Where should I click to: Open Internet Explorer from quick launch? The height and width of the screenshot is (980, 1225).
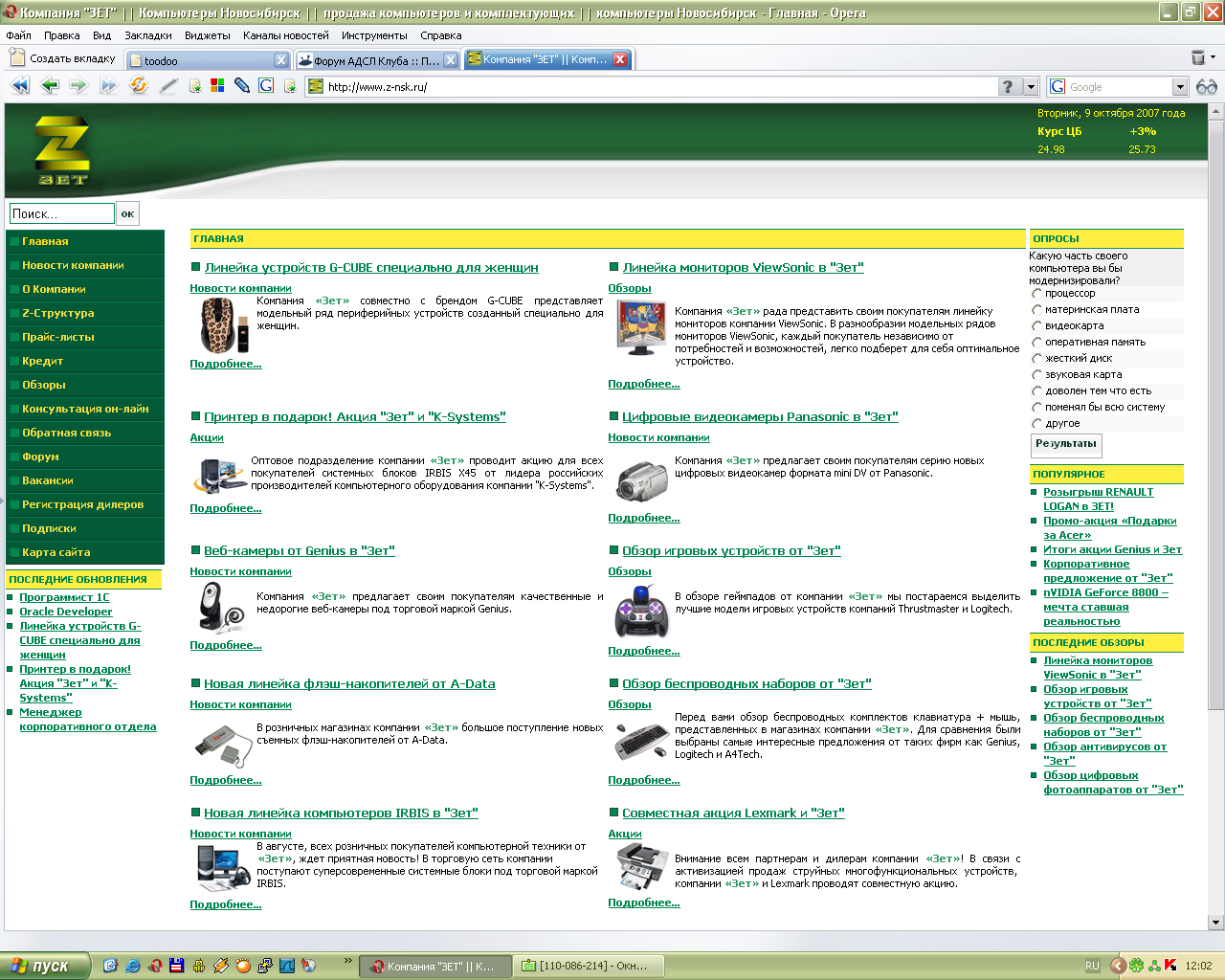(x=133, y=966)
